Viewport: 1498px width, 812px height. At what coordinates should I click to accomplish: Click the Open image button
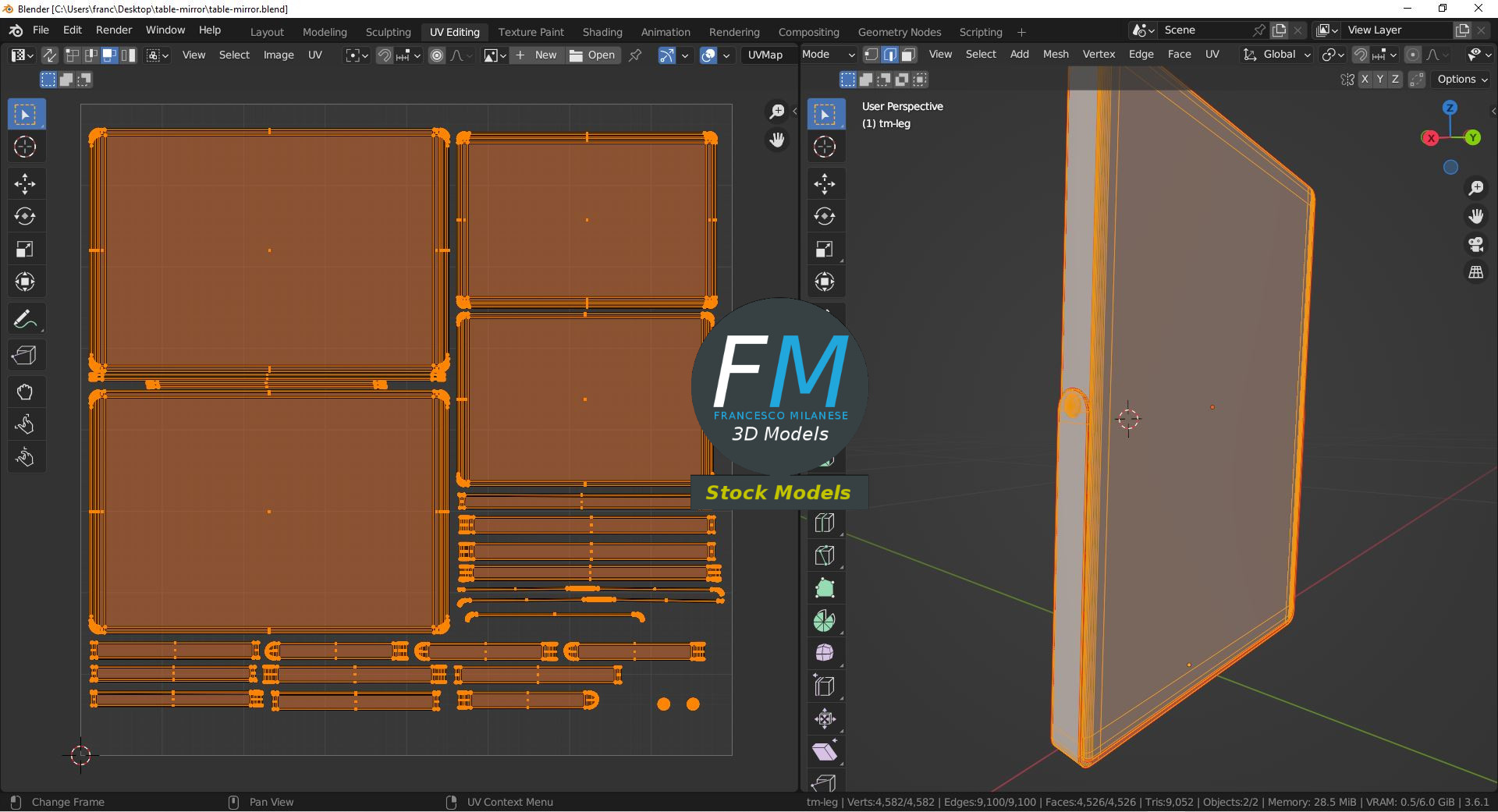point(593,55)
